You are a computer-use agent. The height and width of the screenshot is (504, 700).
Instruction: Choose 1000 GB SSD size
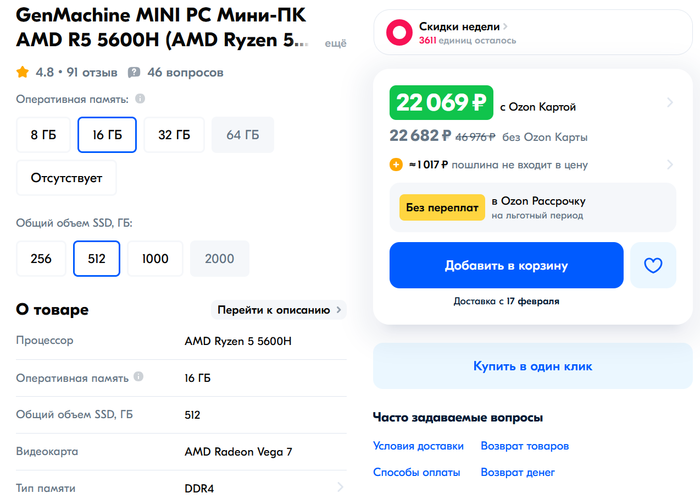[155, 258]
